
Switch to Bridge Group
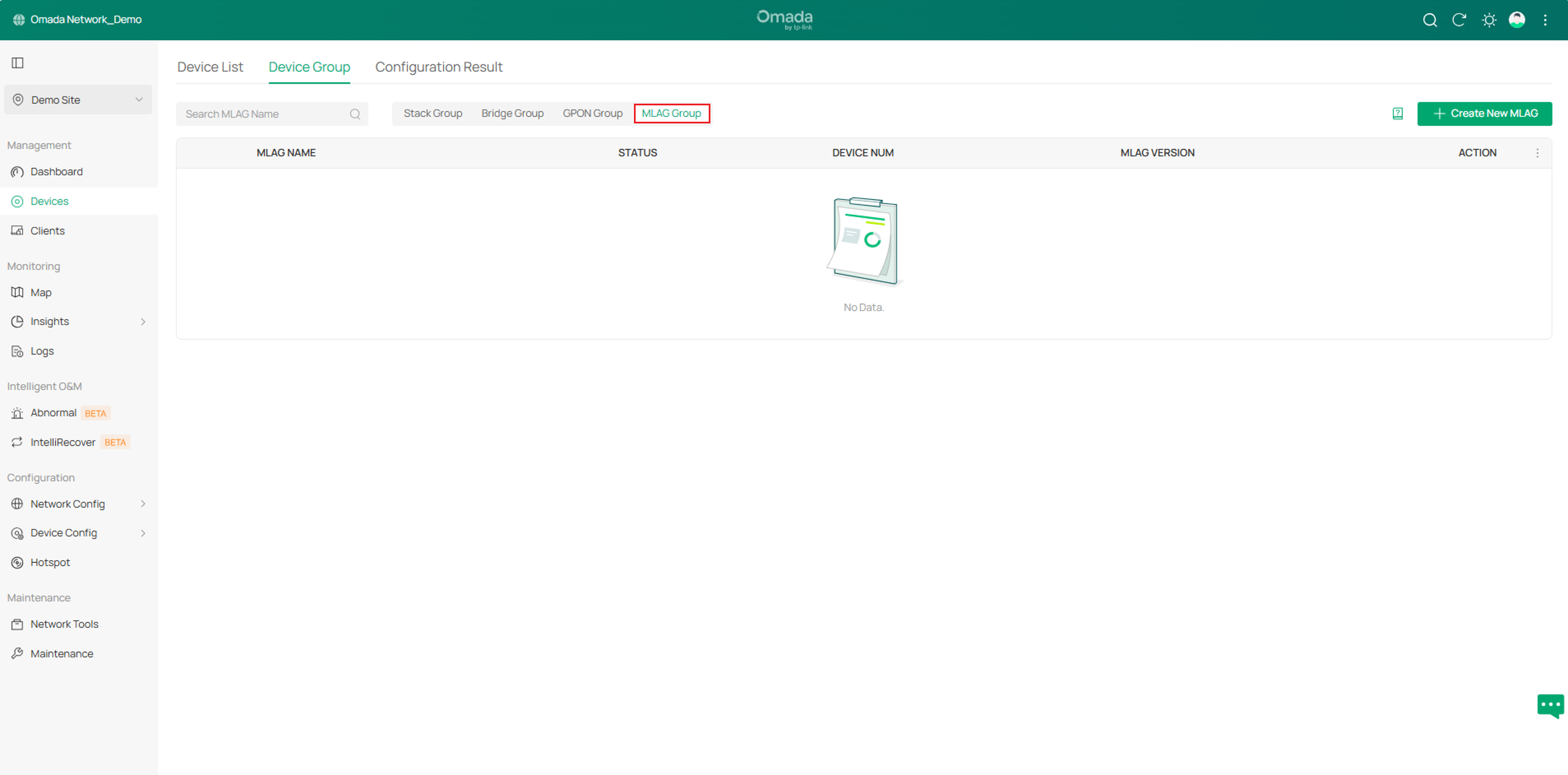point(513,113)
